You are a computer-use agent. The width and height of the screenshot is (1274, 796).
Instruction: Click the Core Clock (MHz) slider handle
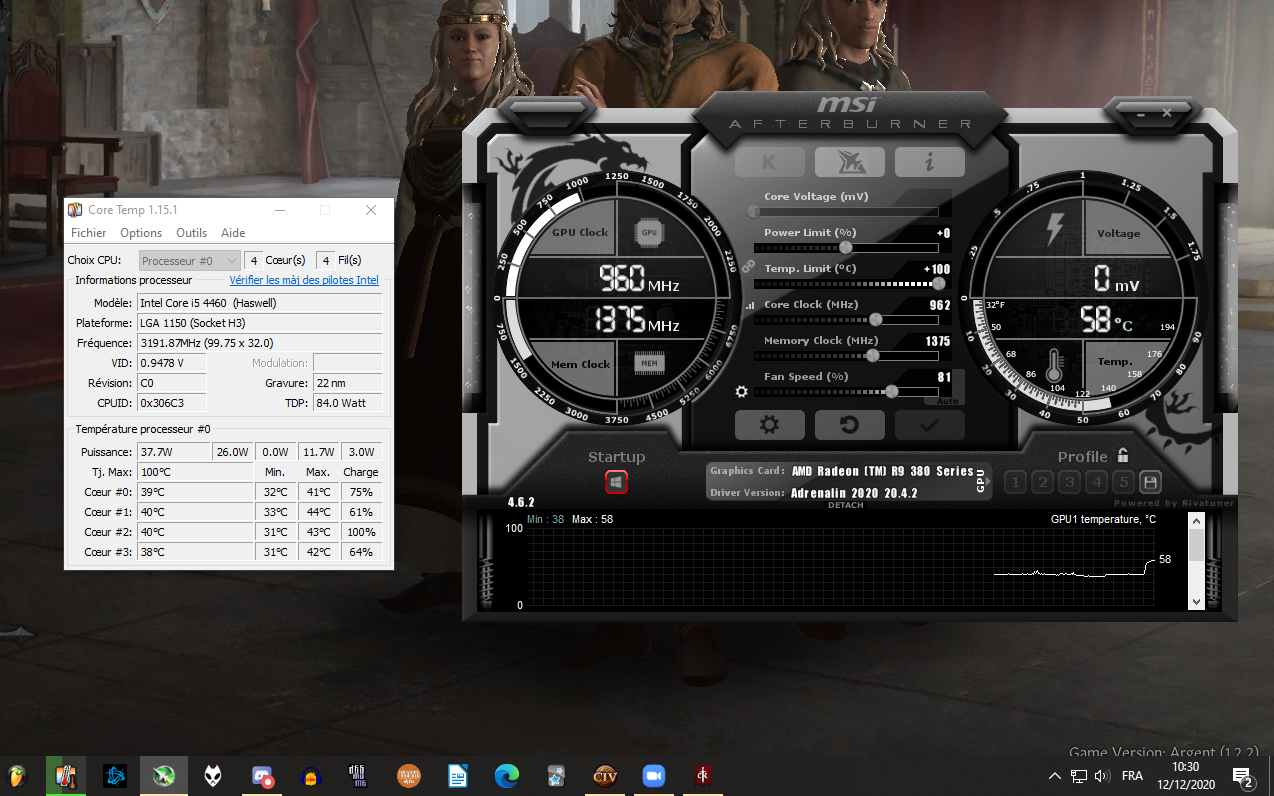[x=876, y=320]
